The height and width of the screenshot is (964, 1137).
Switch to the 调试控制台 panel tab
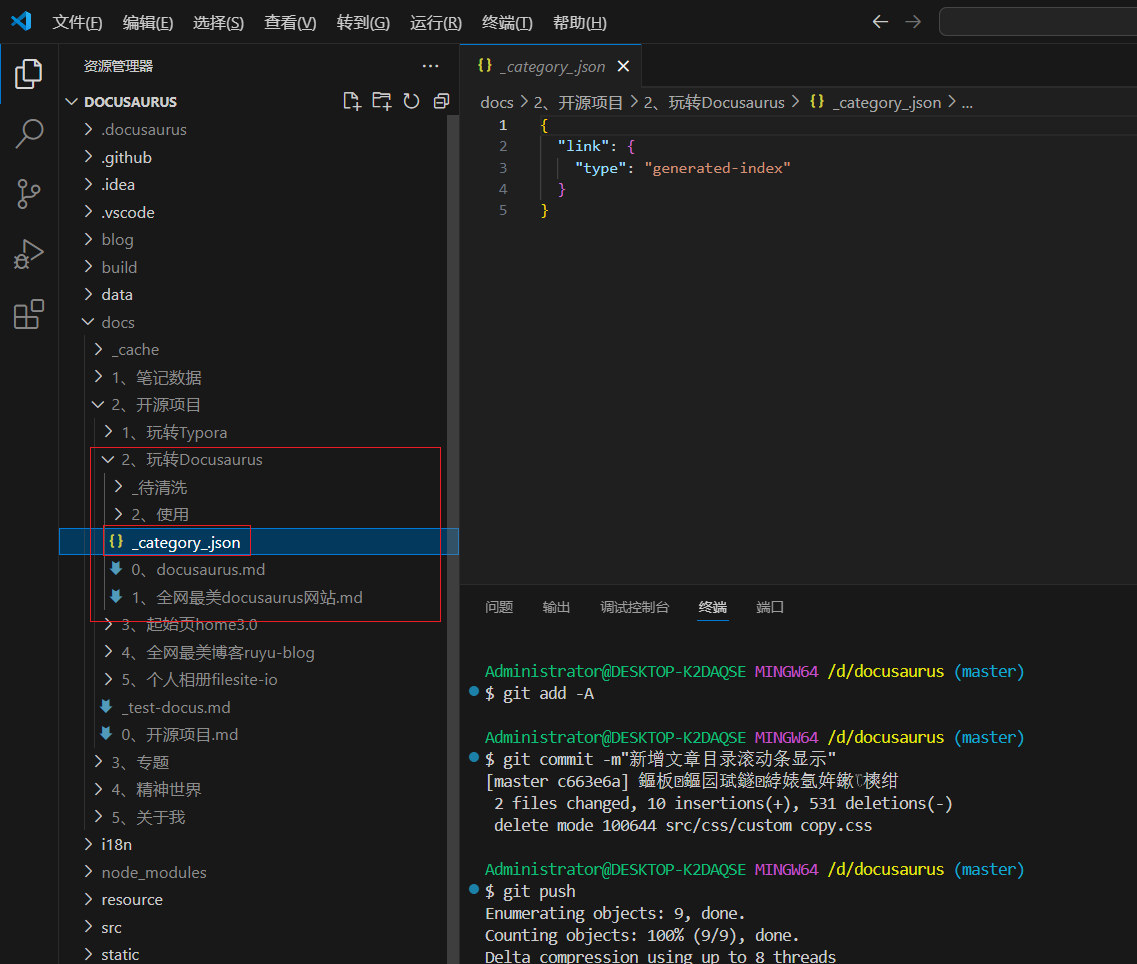click(634, 607)
